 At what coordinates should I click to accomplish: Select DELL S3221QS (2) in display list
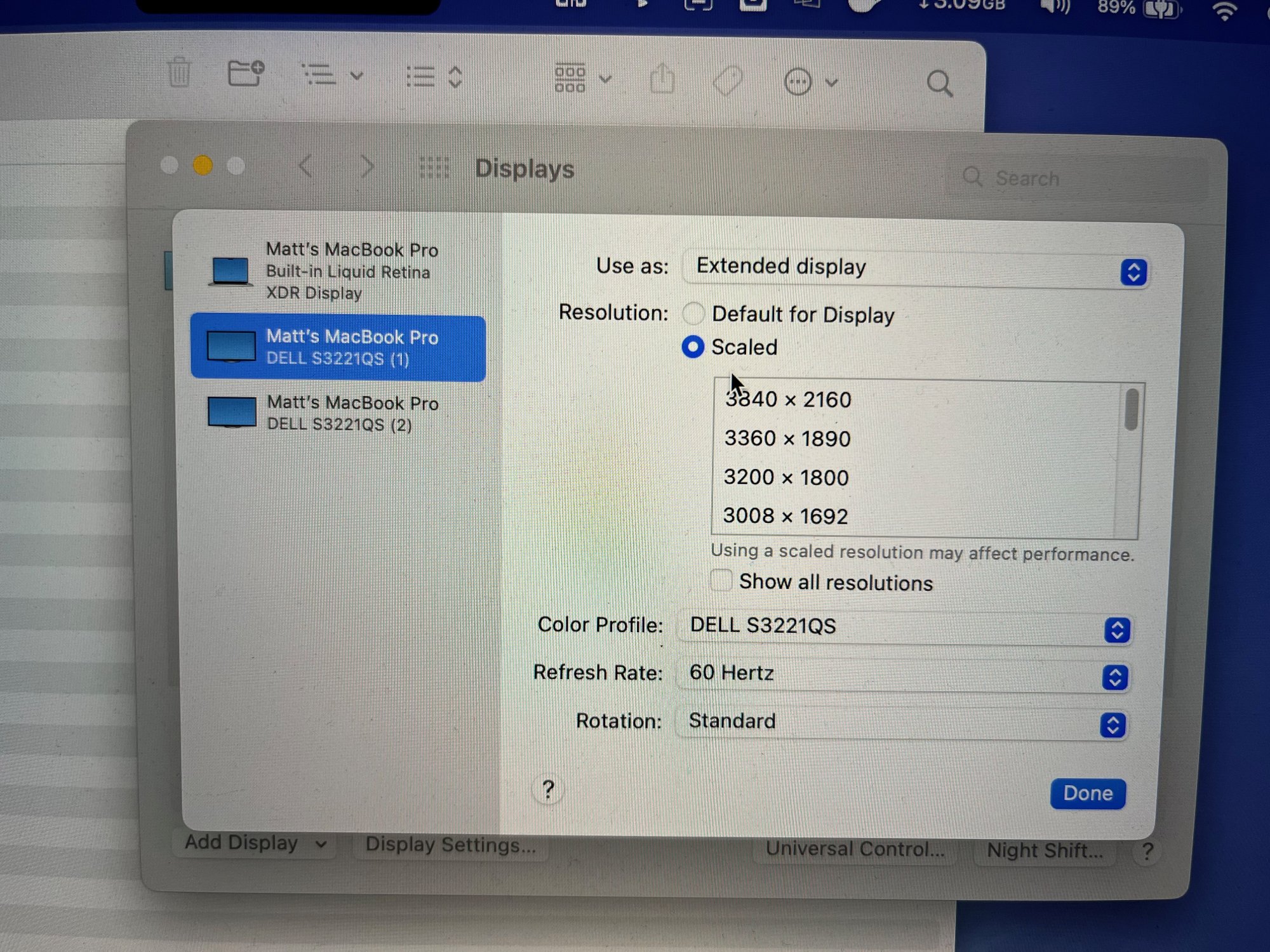(338, 413)
